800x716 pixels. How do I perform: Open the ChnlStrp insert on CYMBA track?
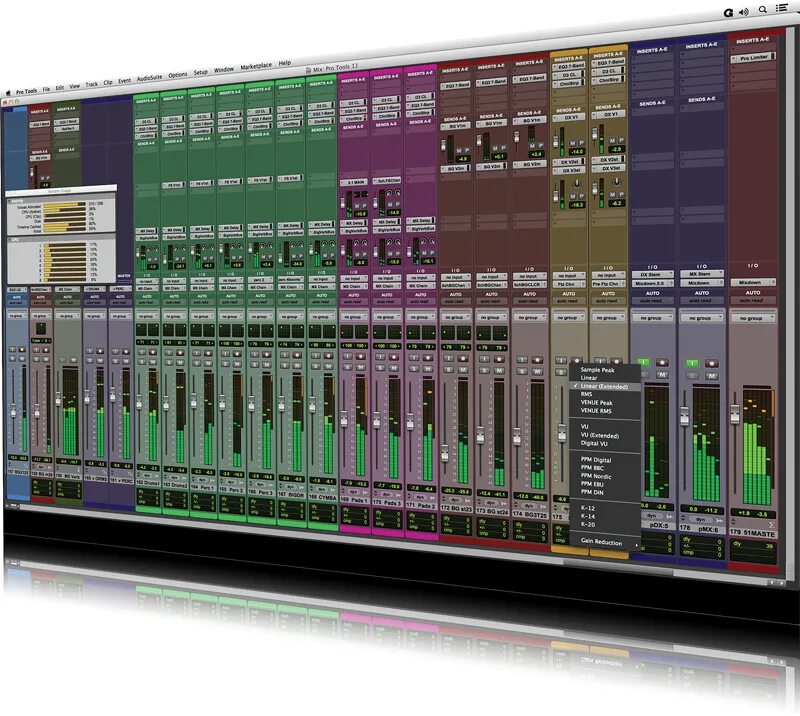pos(322,121)
